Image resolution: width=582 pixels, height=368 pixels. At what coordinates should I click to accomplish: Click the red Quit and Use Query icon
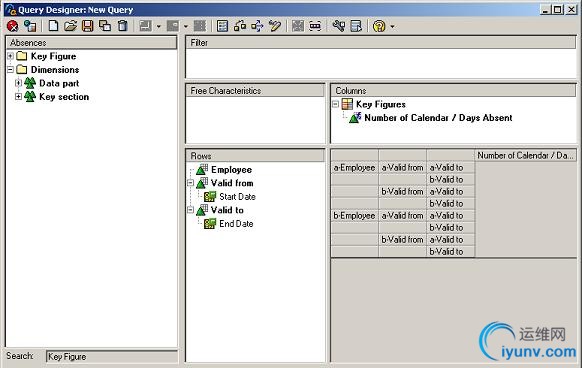[12, 26]
